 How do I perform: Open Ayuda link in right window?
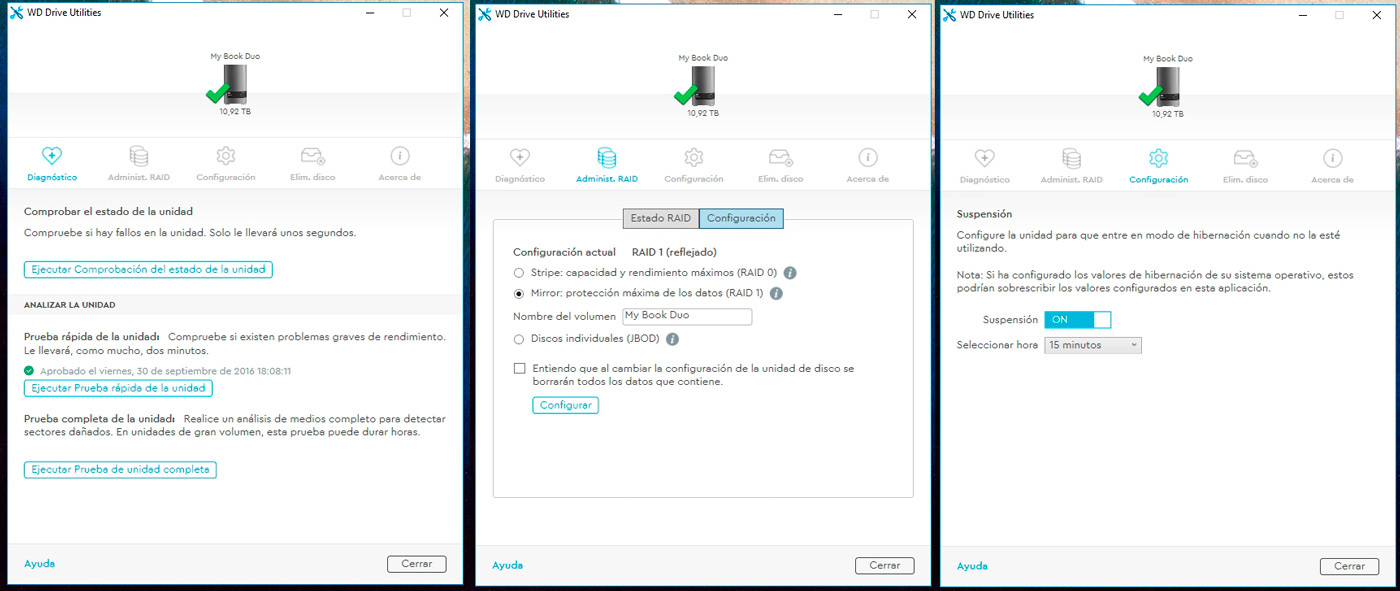[x=972, y=566]
